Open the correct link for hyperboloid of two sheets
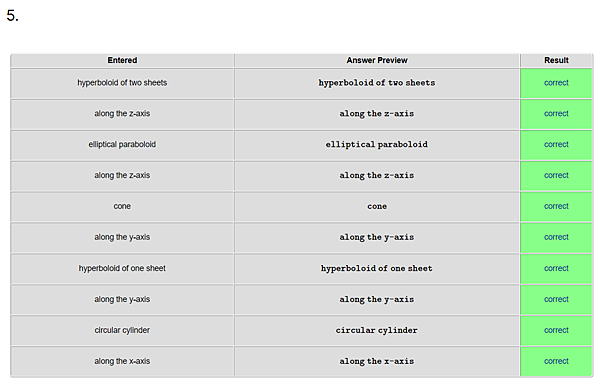 (556, 83)
